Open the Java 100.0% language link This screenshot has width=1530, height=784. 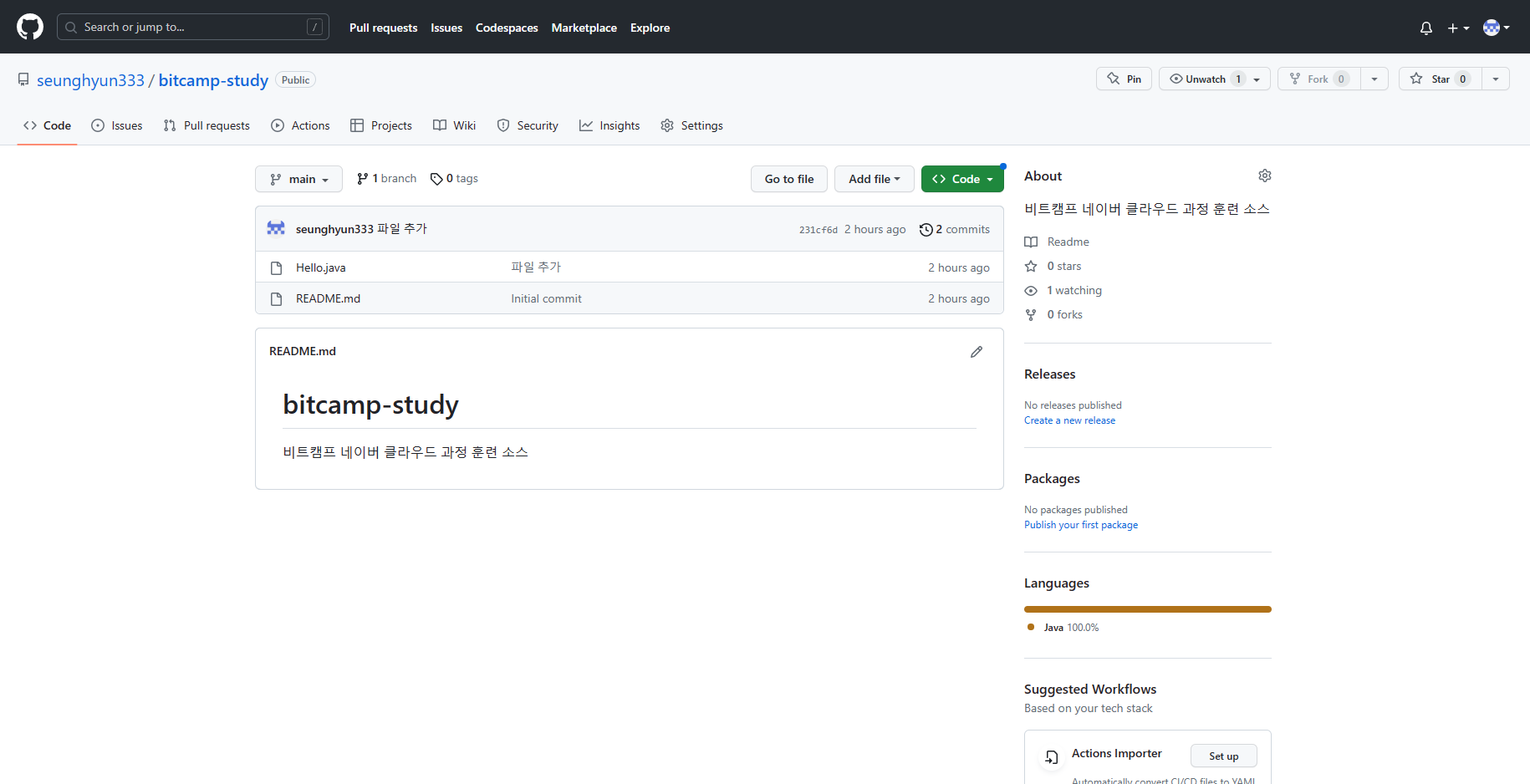(1063, 628)
